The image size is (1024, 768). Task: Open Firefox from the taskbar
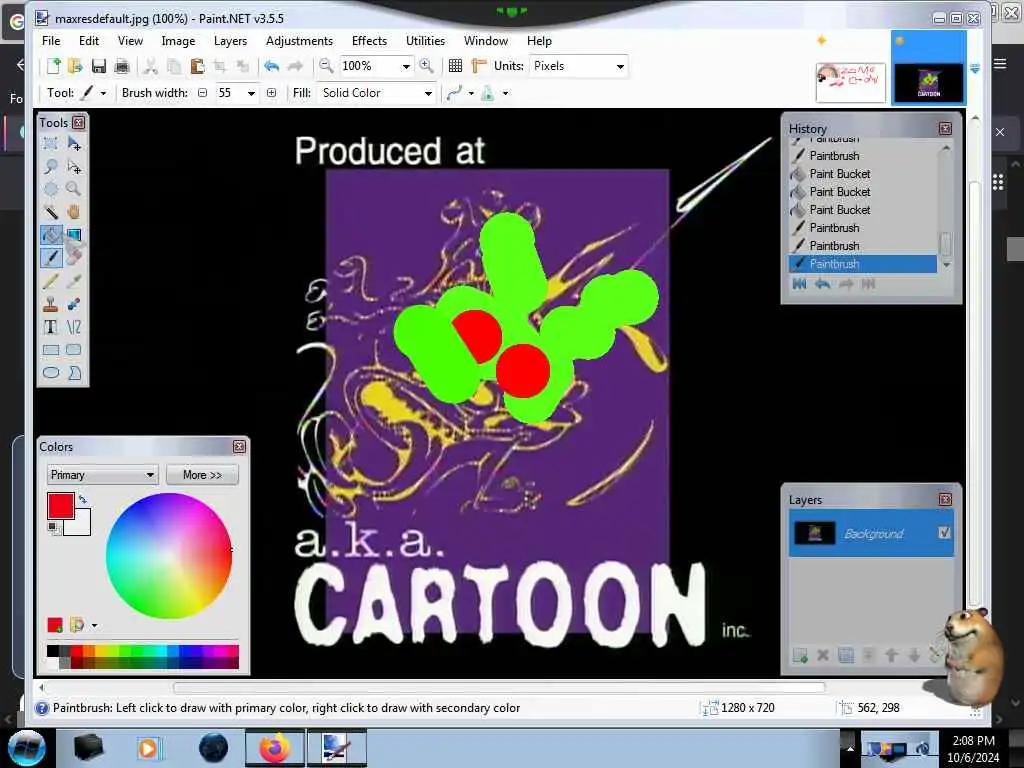274,748
